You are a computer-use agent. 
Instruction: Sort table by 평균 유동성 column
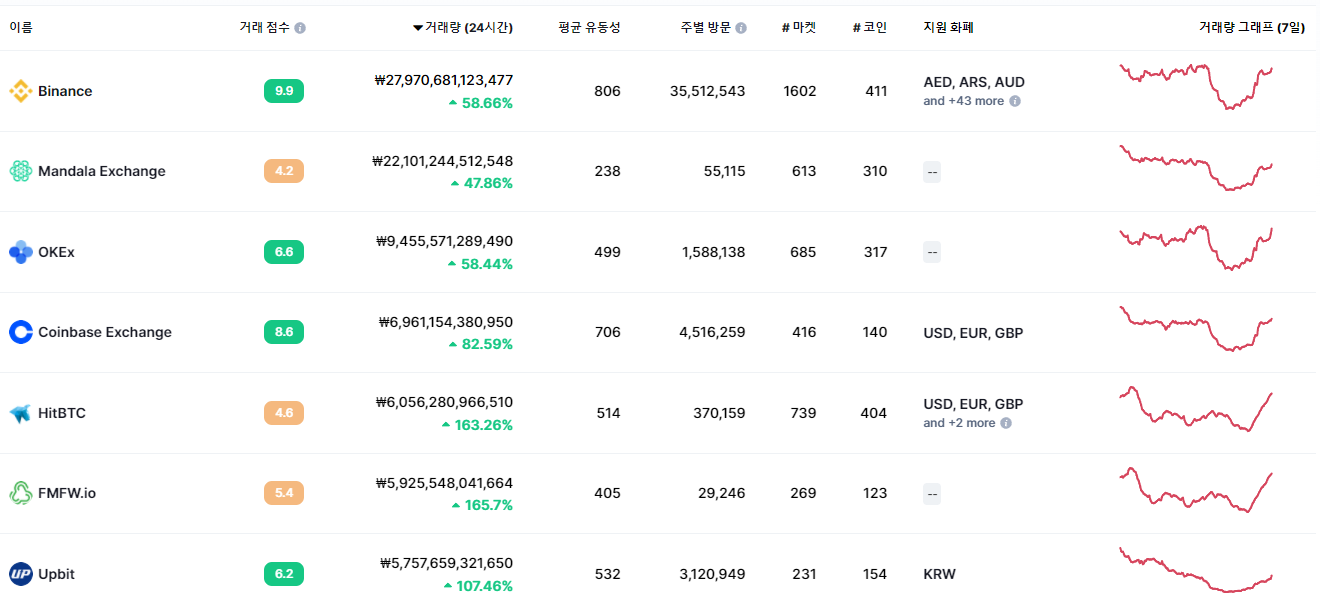point(589,28)
